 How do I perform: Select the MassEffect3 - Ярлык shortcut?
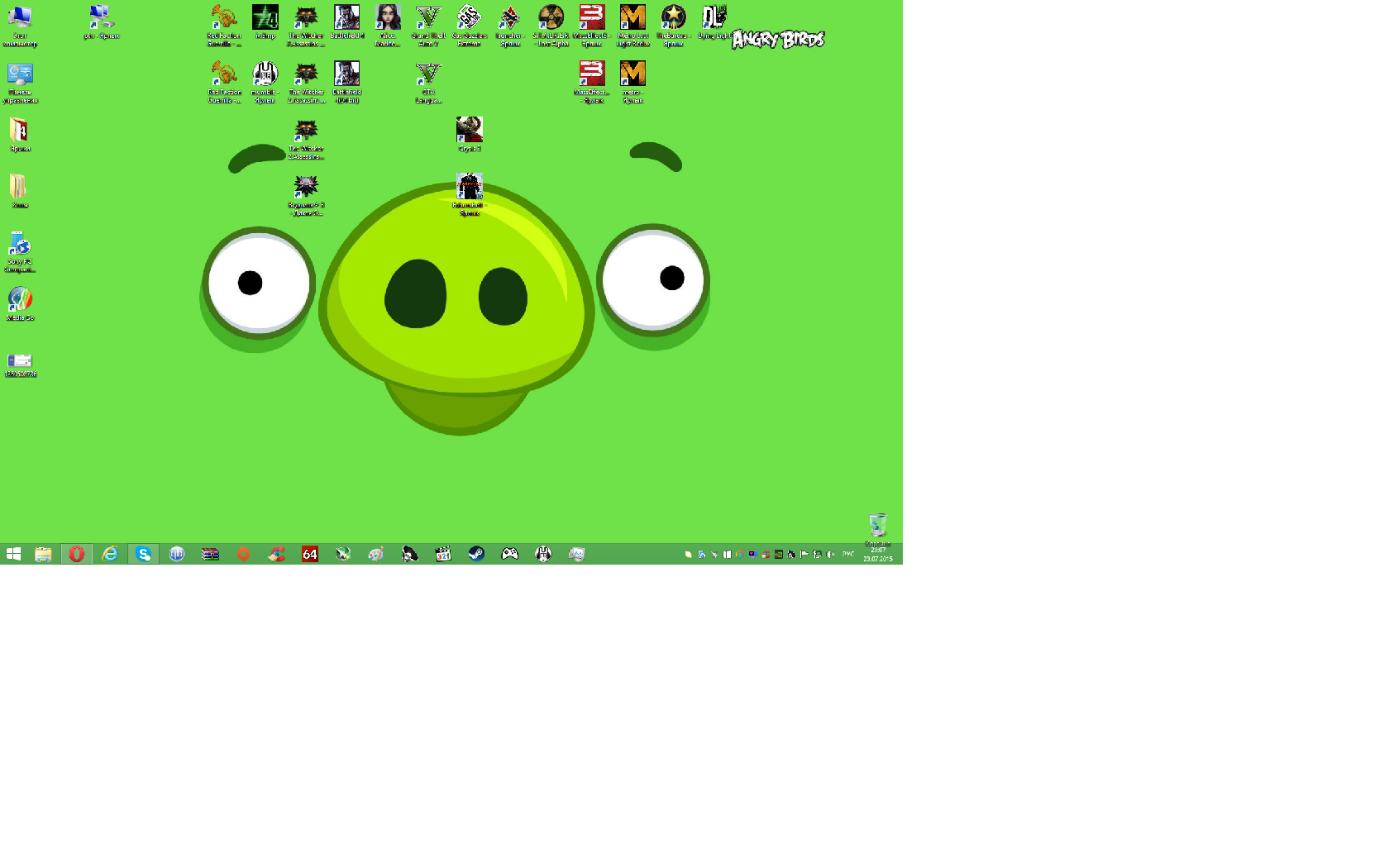pos(591,26)
